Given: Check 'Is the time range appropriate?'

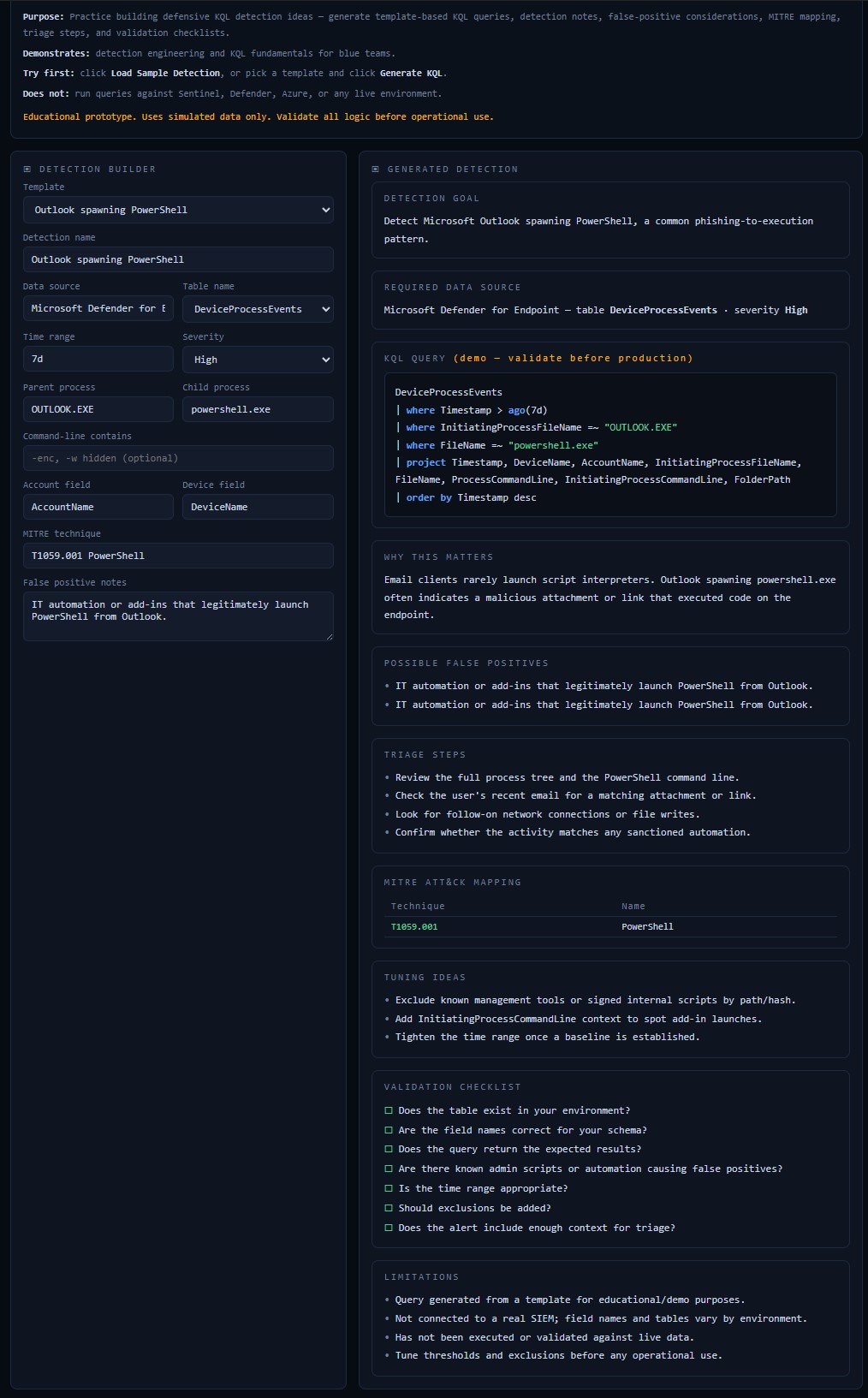Looking at the screenshot, I should 389,1188.
